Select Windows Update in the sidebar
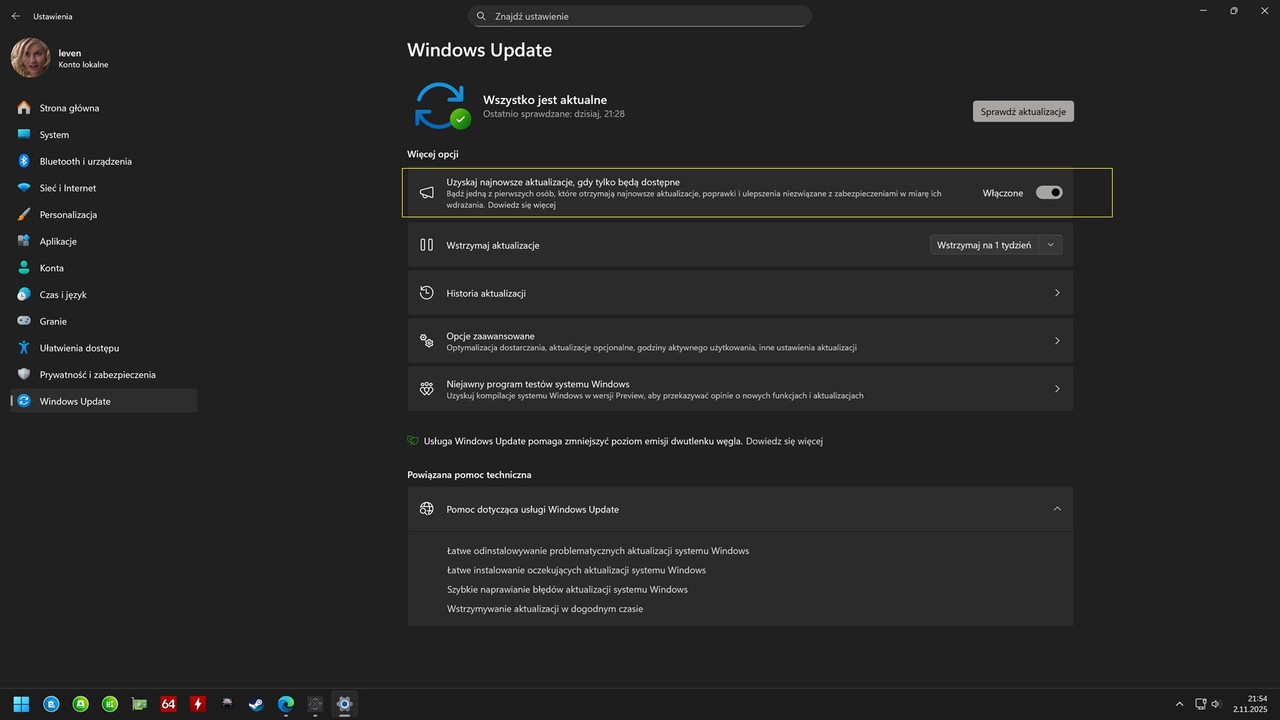The image size is (1280, 720). tap(104, 401)
